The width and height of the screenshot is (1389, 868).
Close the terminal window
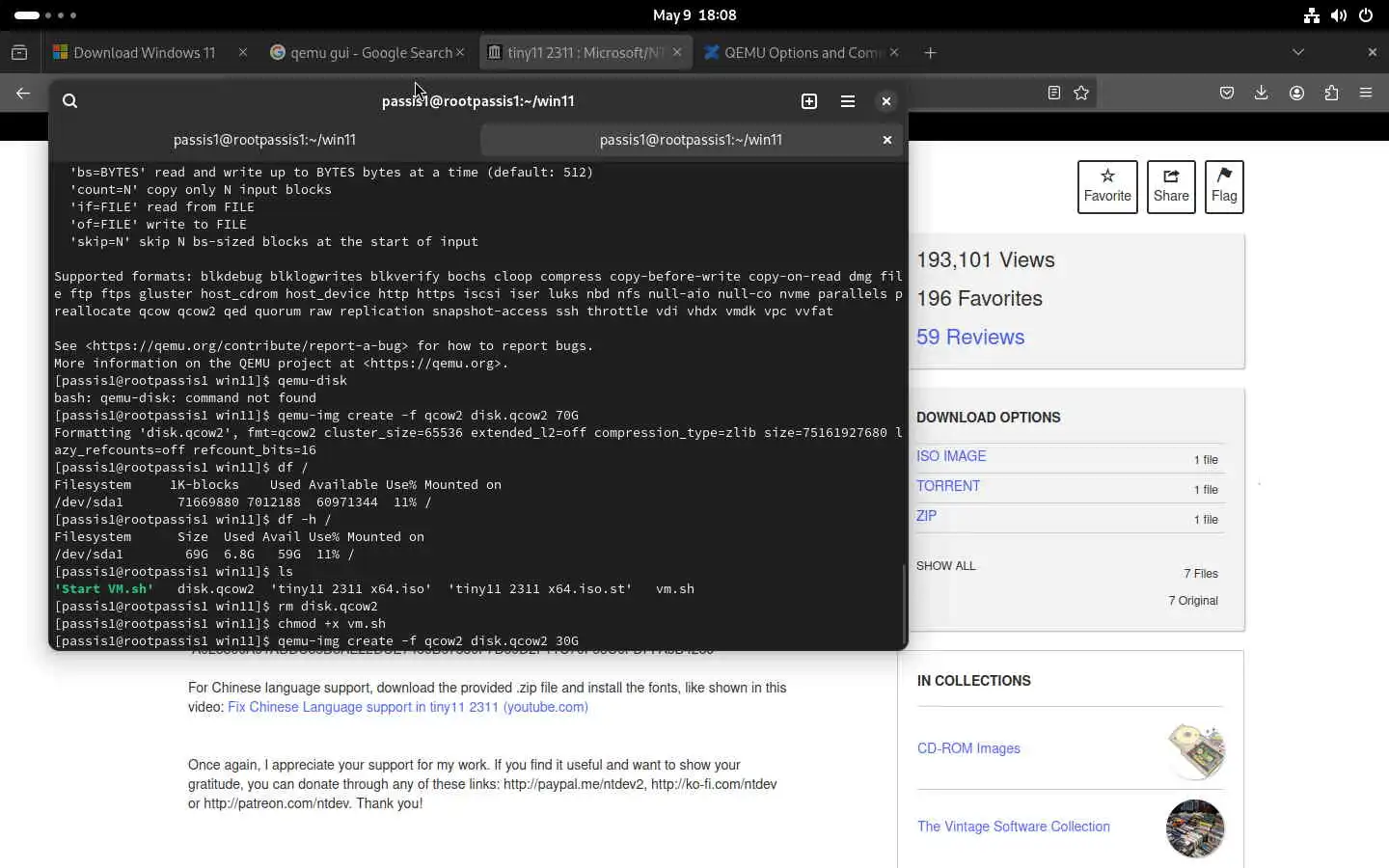pos(886,101)
